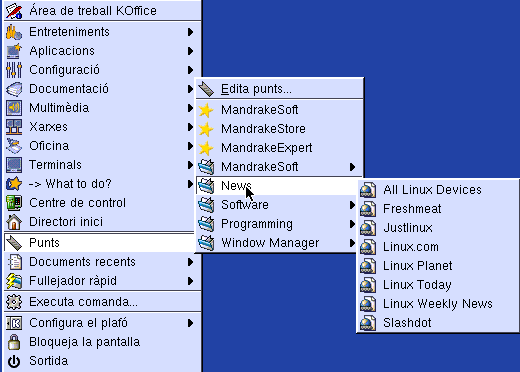Click the Xarxes network icon
The image size is (520, 372).
[x=14, y=127]
